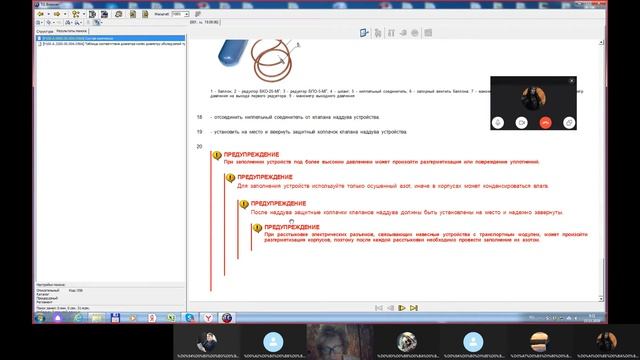Click blue device image in document
The width and height of the screenshot is (640, 360).
click(232, 53)
